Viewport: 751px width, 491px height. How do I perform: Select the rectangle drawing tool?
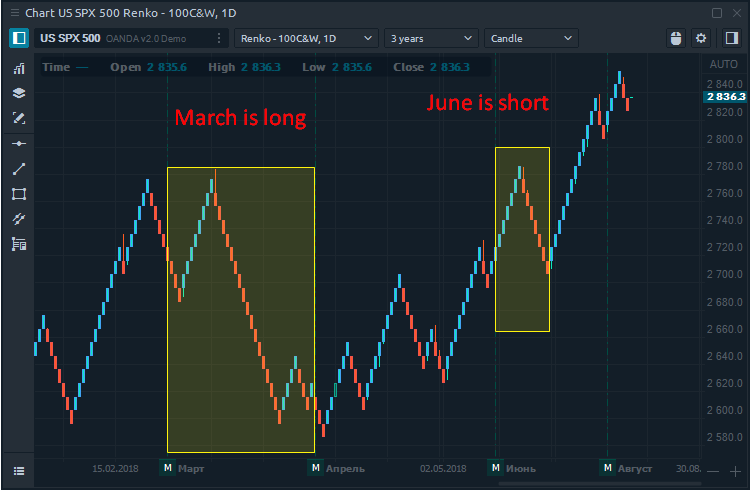19,194
